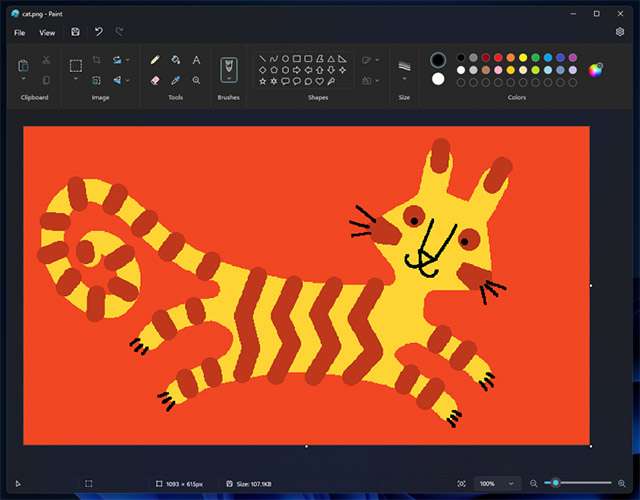The width and height of the screenshot is (640, 500).
Task: Undo the last action
Action: click(x=98, y=32)
